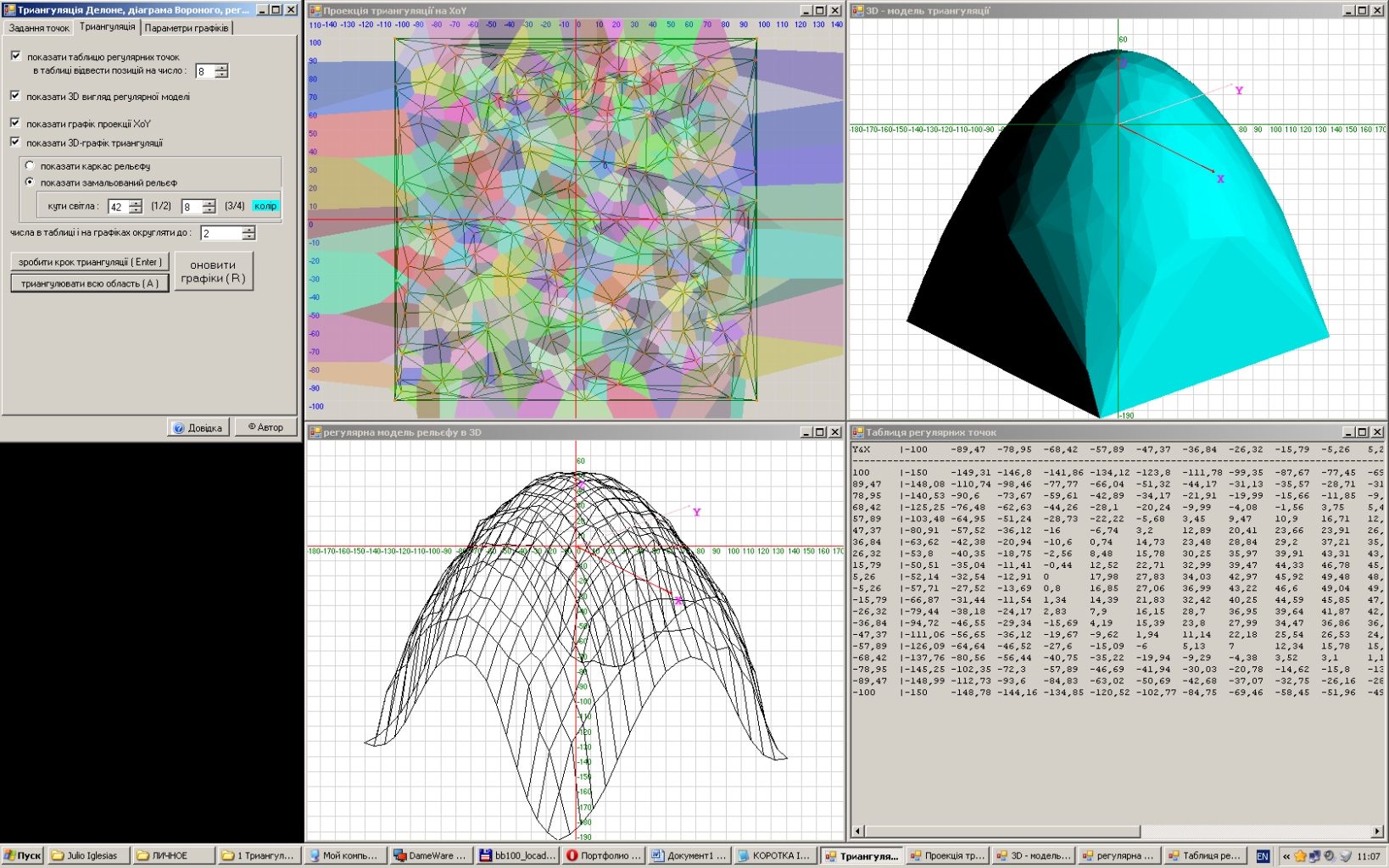
Task: Switch to bb100_locad taskbar item
Action: coord(517,856)
